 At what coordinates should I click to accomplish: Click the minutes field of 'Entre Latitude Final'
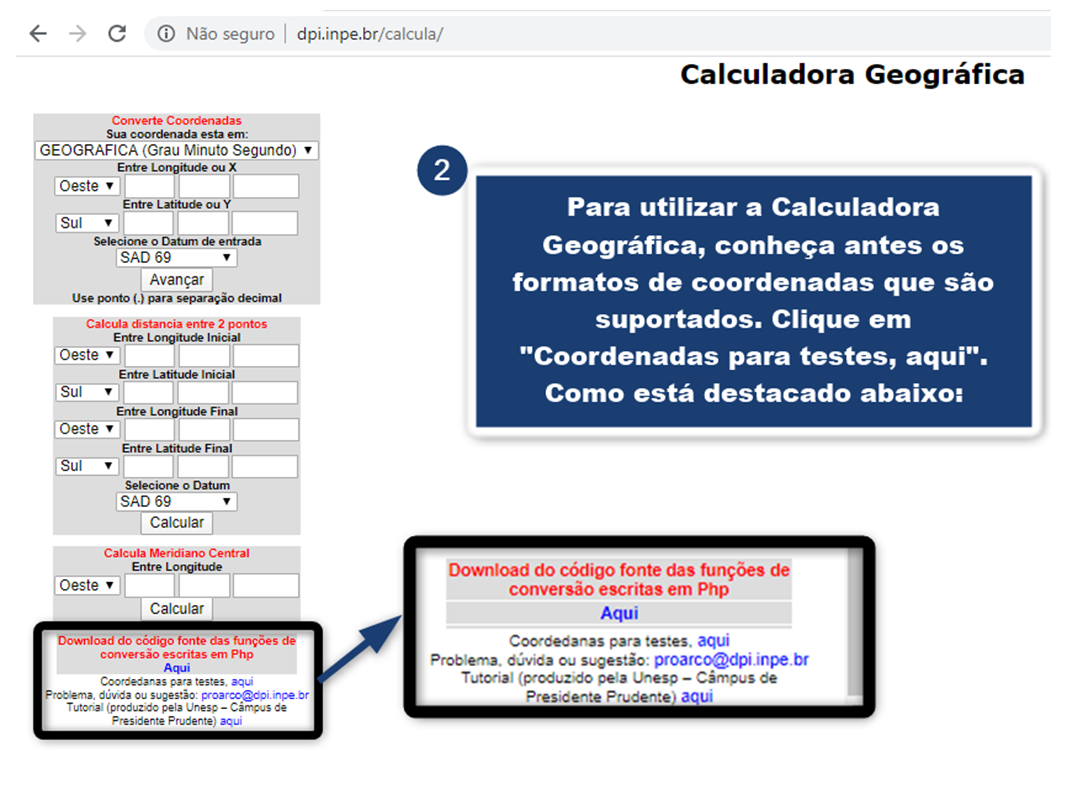[x=203, y=467]
